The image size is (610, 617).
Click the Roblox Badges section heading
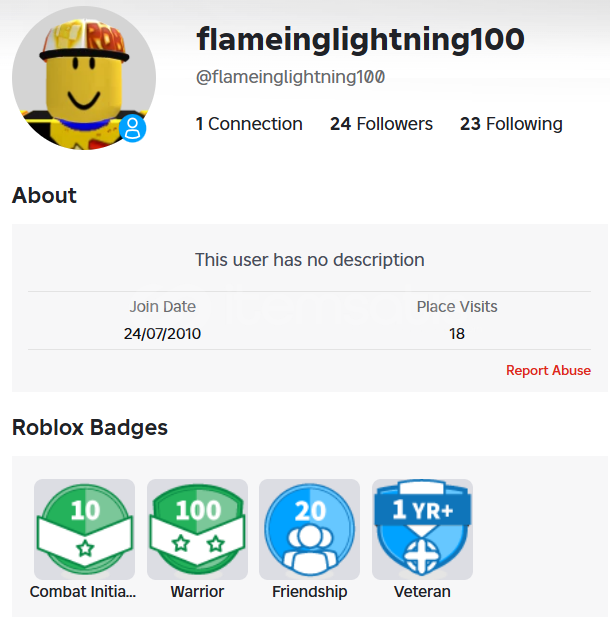click(90, 428)
